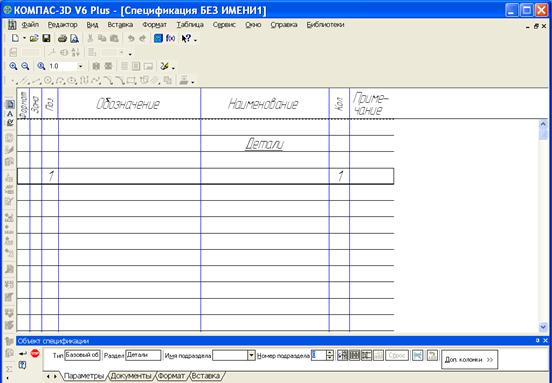
Task: Open the f(x) variables icon
Action: 170,38
